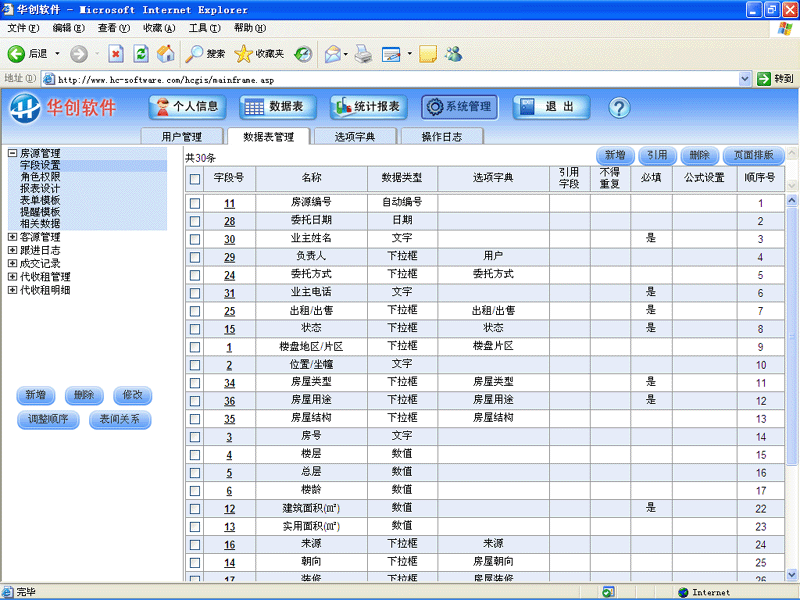Open field number 28 link
The height and width of the screenshot is (600, 800).
[x=229, y=221]
